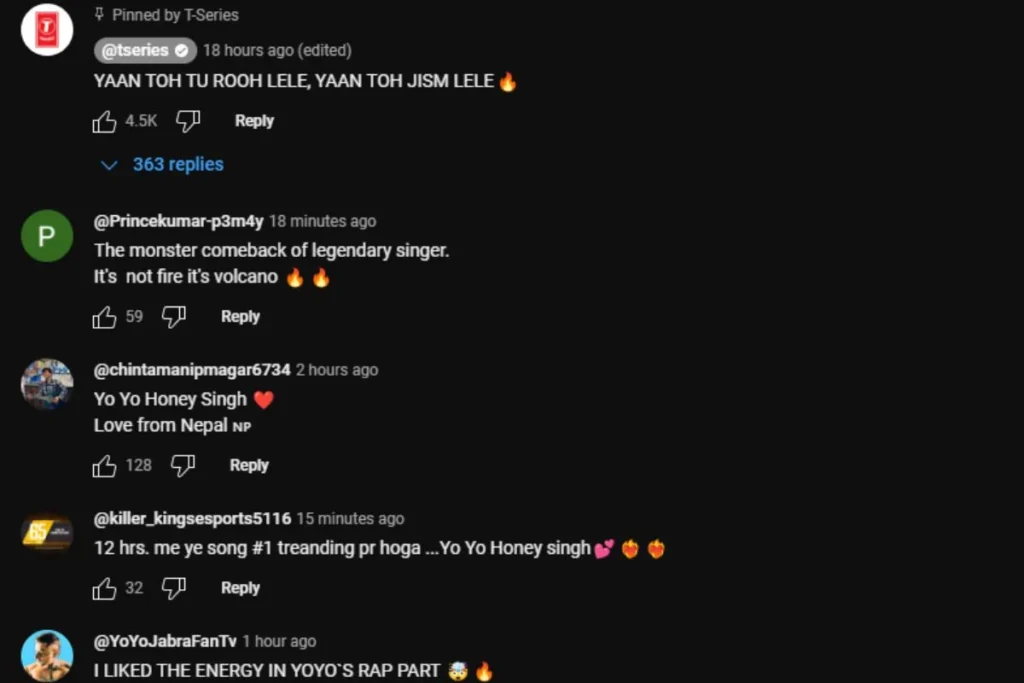Viewport: 1024px width, 683px height.
Task: Like the Love from Nepal comment
Action: click(x=104, y=466)
